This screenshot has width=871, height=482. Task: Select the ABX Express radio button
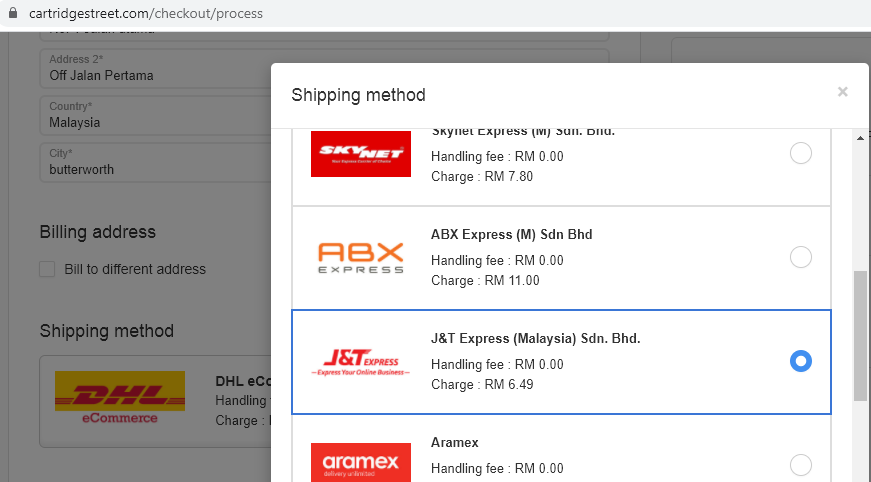800,257
